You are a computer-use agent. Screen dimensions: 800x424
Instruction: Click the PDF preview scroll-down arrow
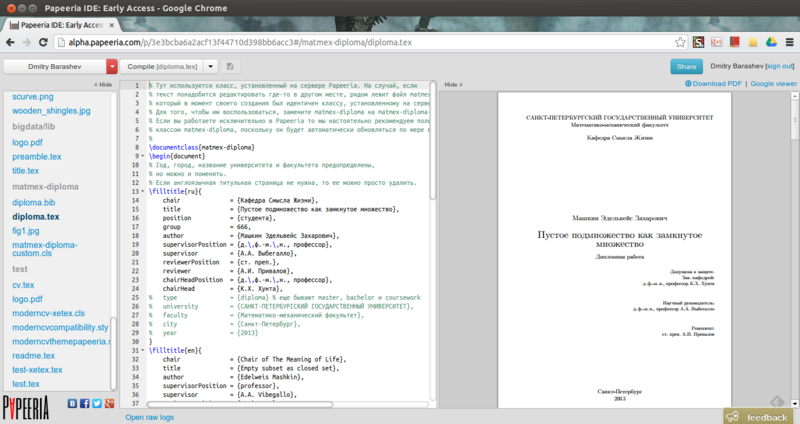795,403
